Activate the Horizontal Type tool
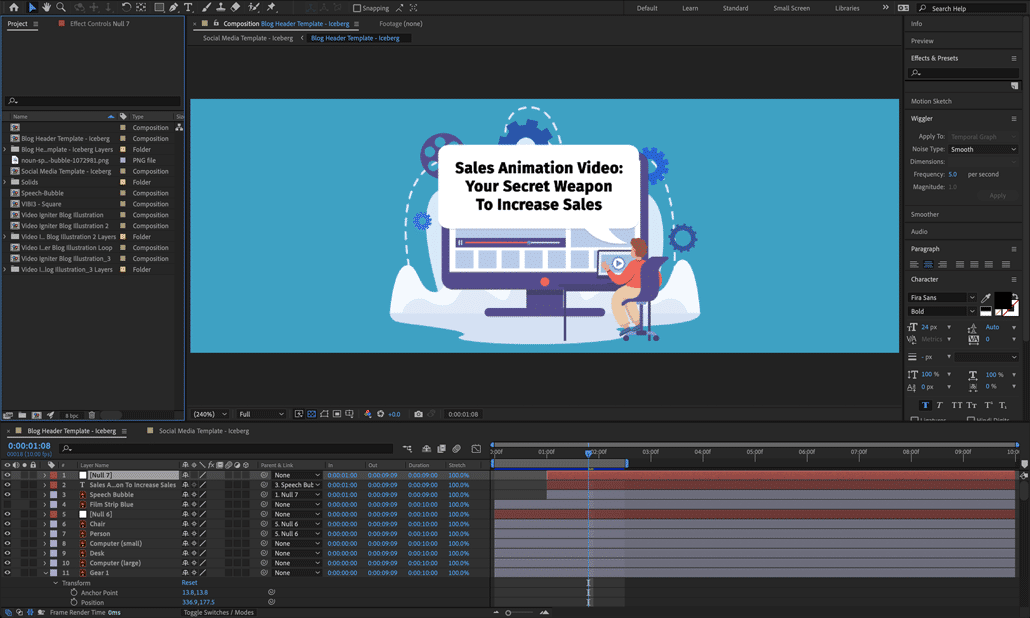The image size is (1030, 618). [187, 9]
